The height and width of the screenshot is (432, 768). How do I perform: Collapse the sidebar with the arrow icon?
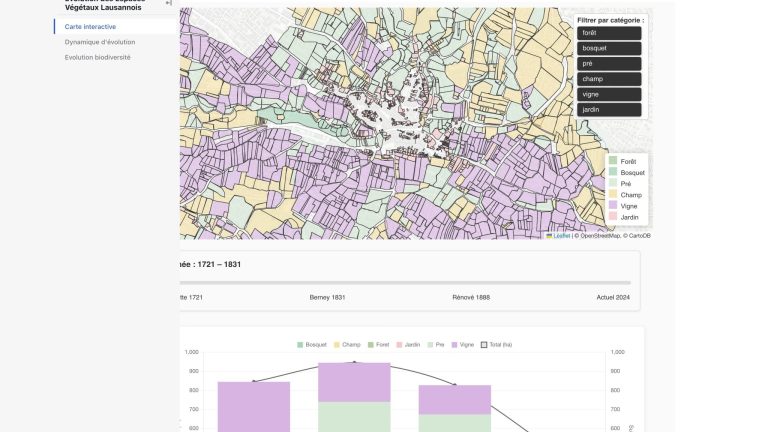168,4
